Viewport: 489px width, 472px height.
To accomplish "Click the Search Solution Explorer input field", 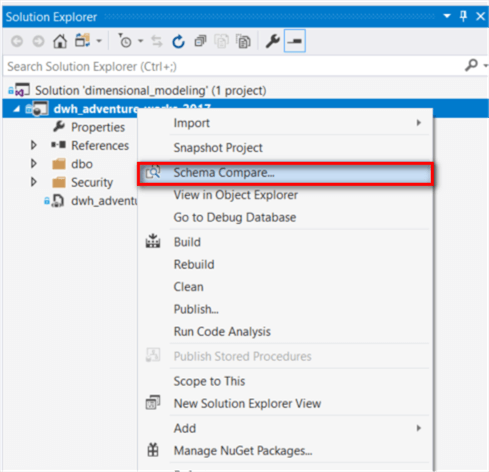I will click(233, 66).
